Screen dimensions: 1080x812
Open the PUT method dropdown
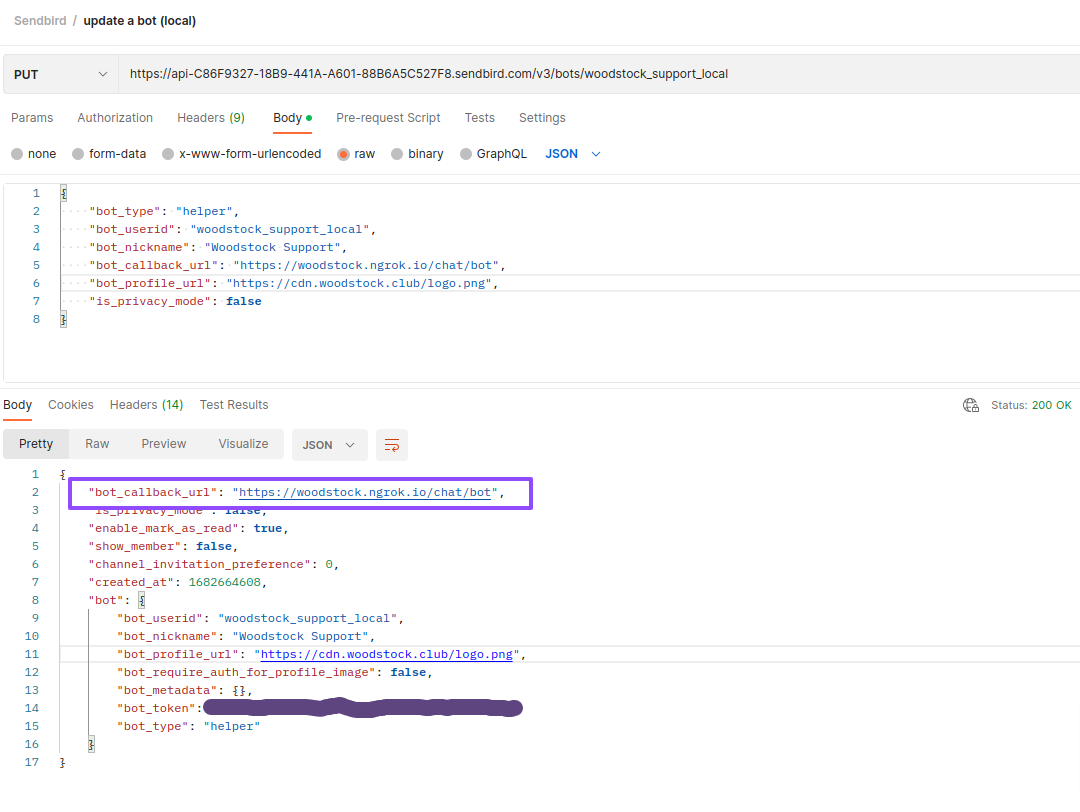click(x=61, y=74)
